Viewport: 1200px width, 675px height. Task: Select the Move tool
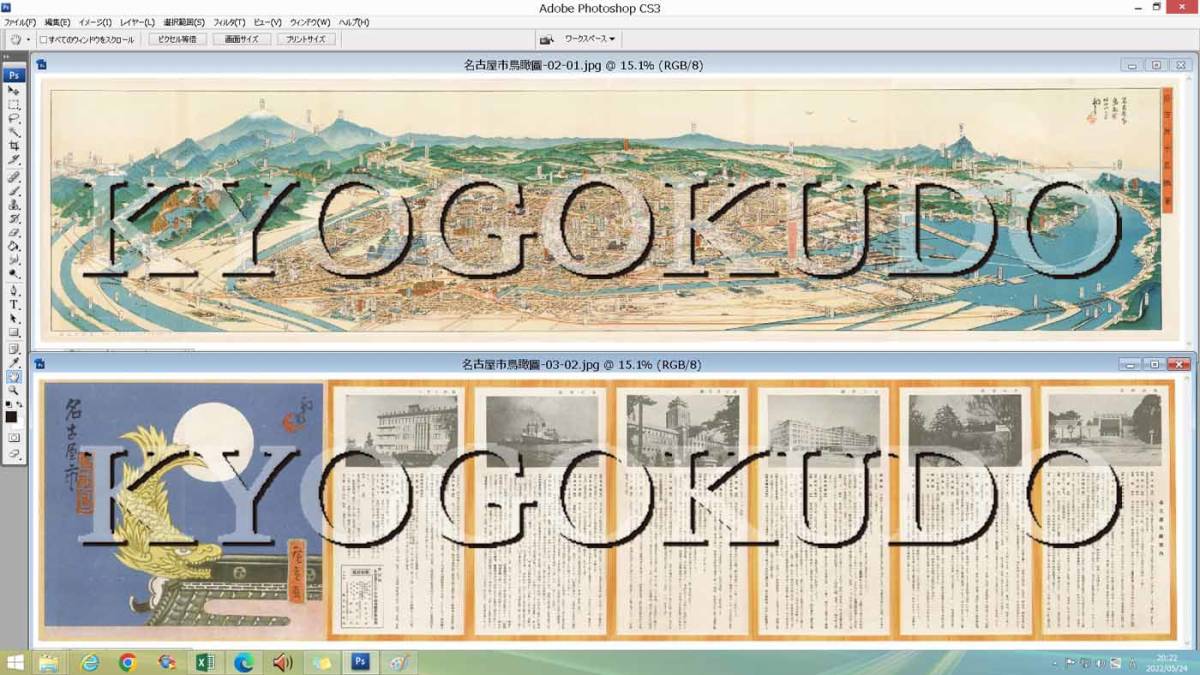coord(14,89)
